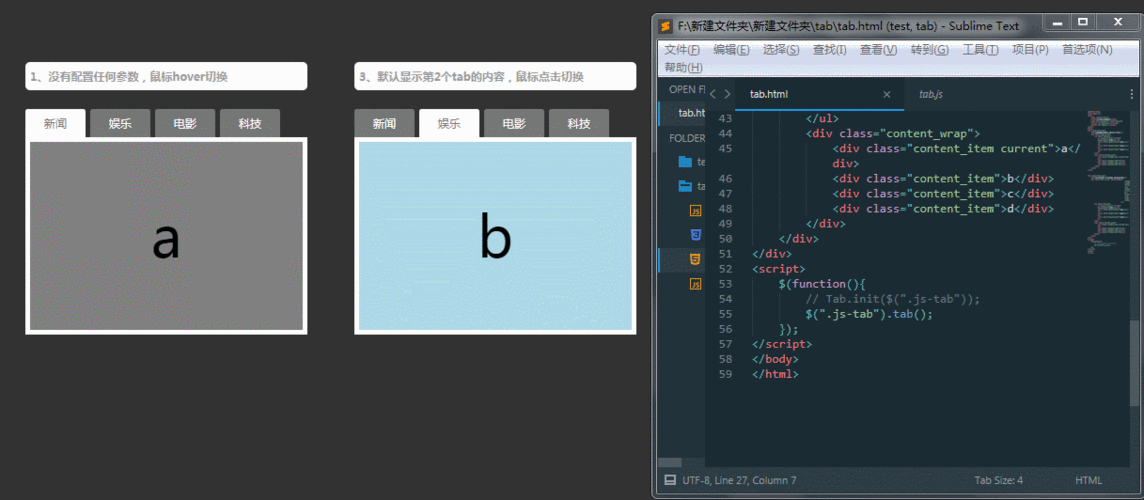1144x500 pixels.
Task: Click the gray content panel showing 'a'
Action: pyautogui.click(x=166, y=236)
